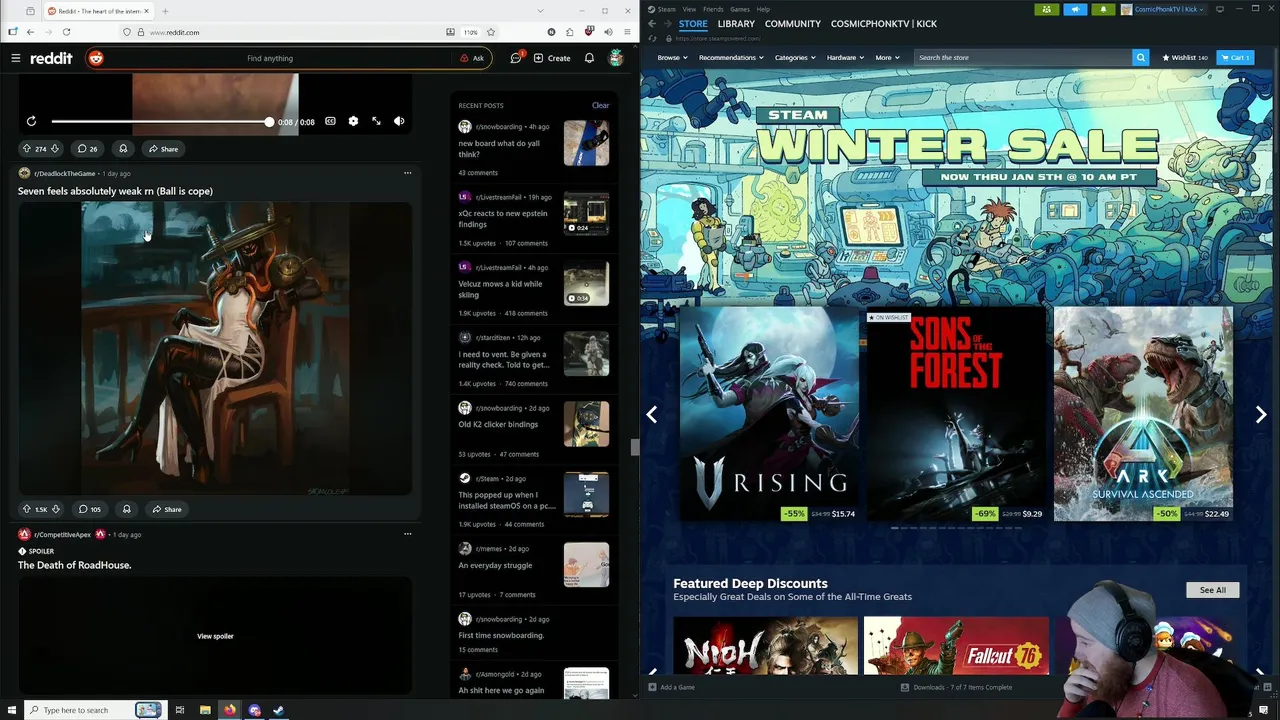
Task: Click Add a Game in Steam
Action: pyautogui.click(x=671, y=687)
